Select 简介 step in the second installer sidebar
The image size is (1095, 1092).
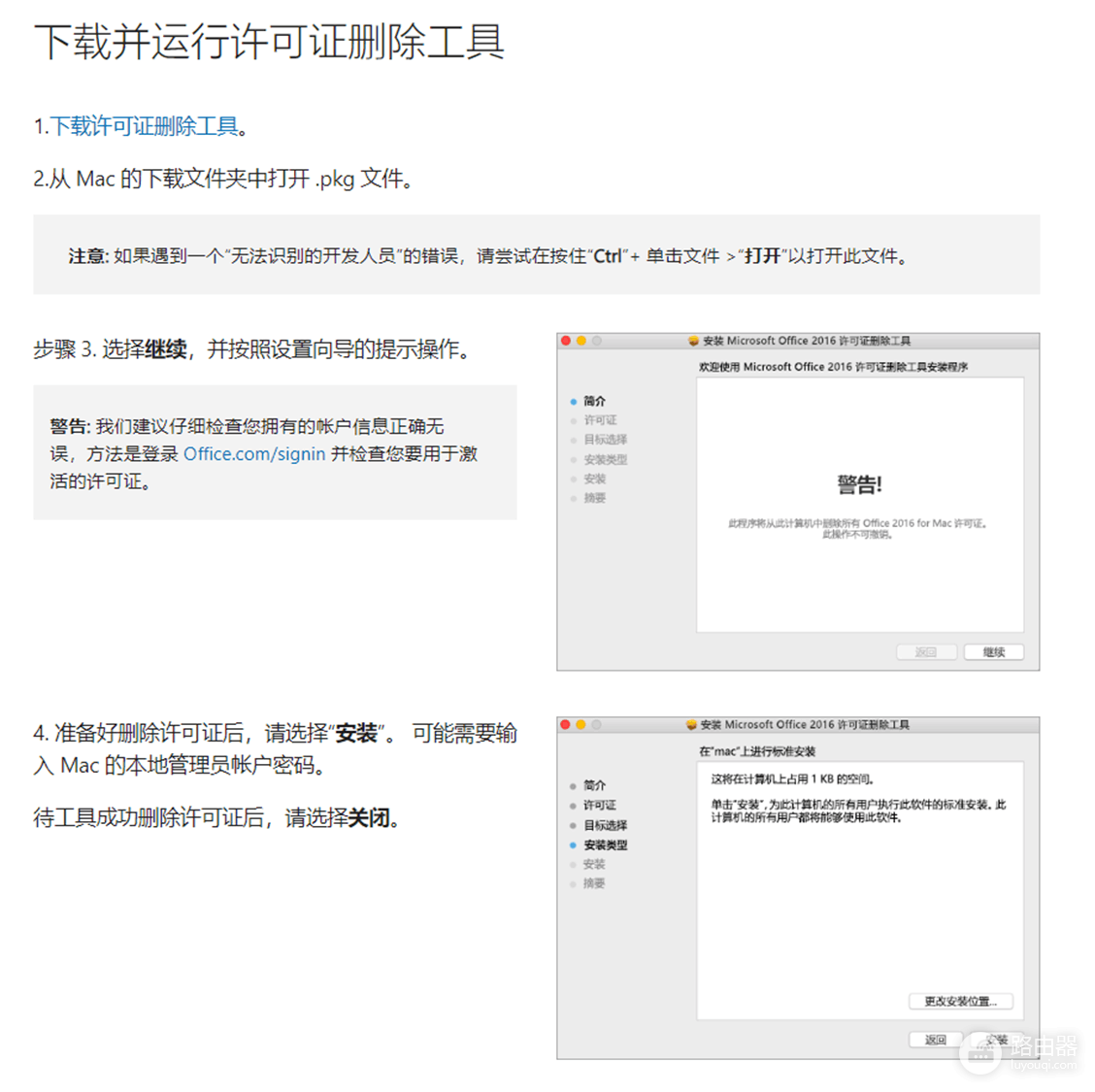coord(594,785)
